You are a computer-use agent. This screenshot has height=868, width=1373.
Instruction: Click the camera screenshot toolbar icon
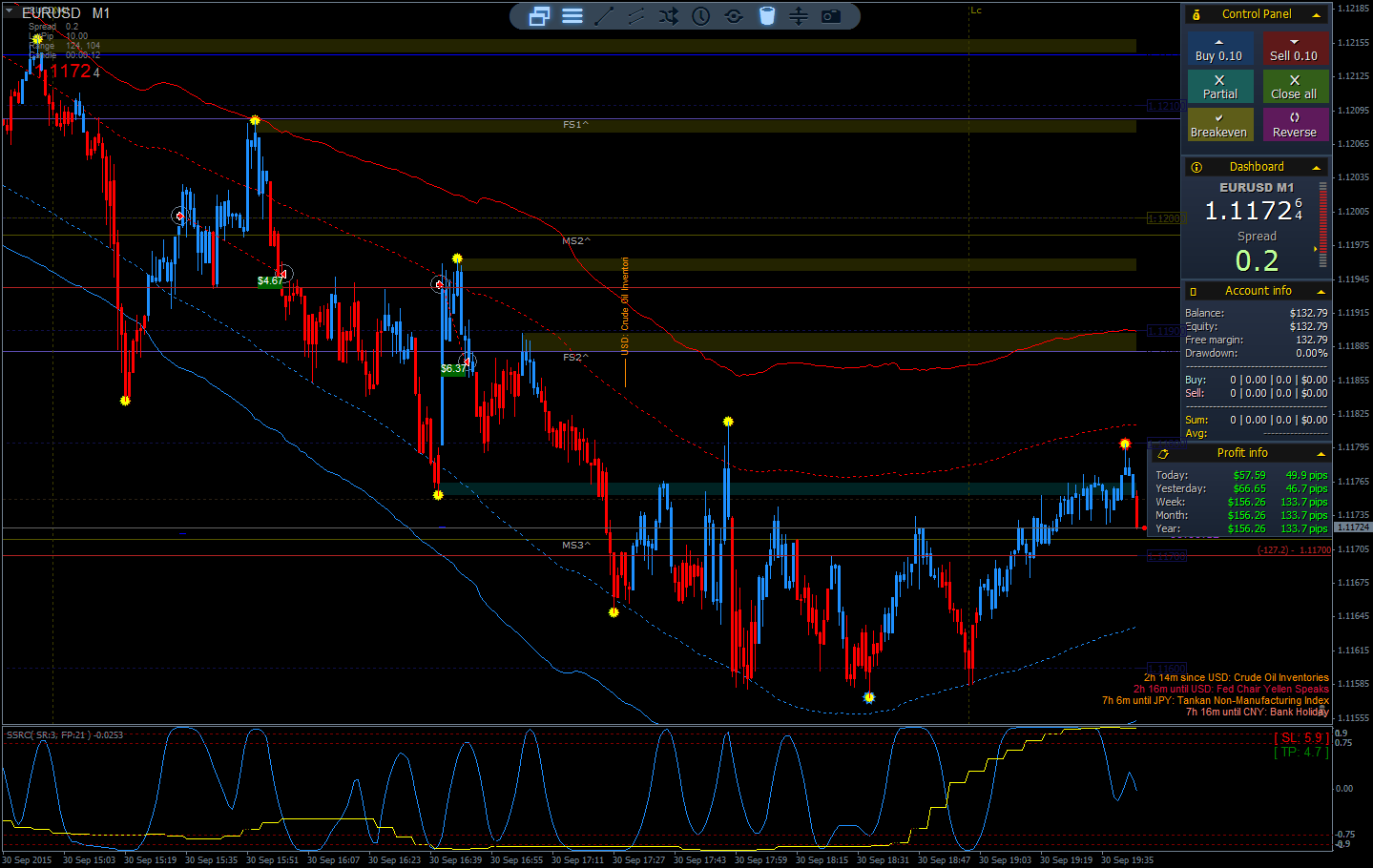[x=831, y=16]
